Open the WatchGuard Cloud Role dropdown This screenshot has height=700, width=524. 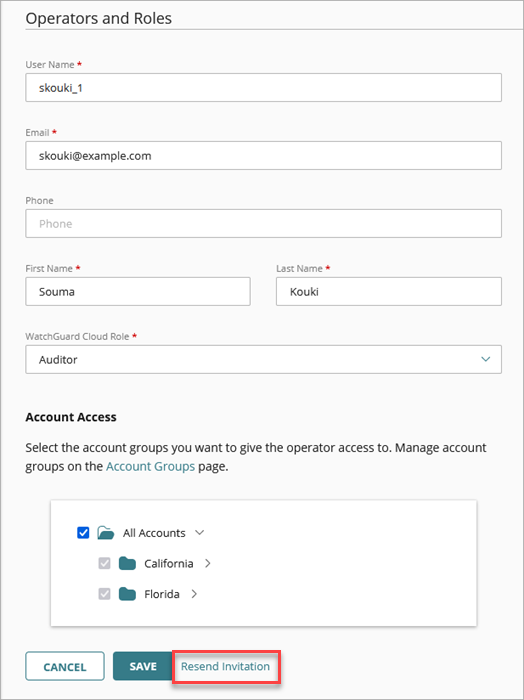[263, 359]
